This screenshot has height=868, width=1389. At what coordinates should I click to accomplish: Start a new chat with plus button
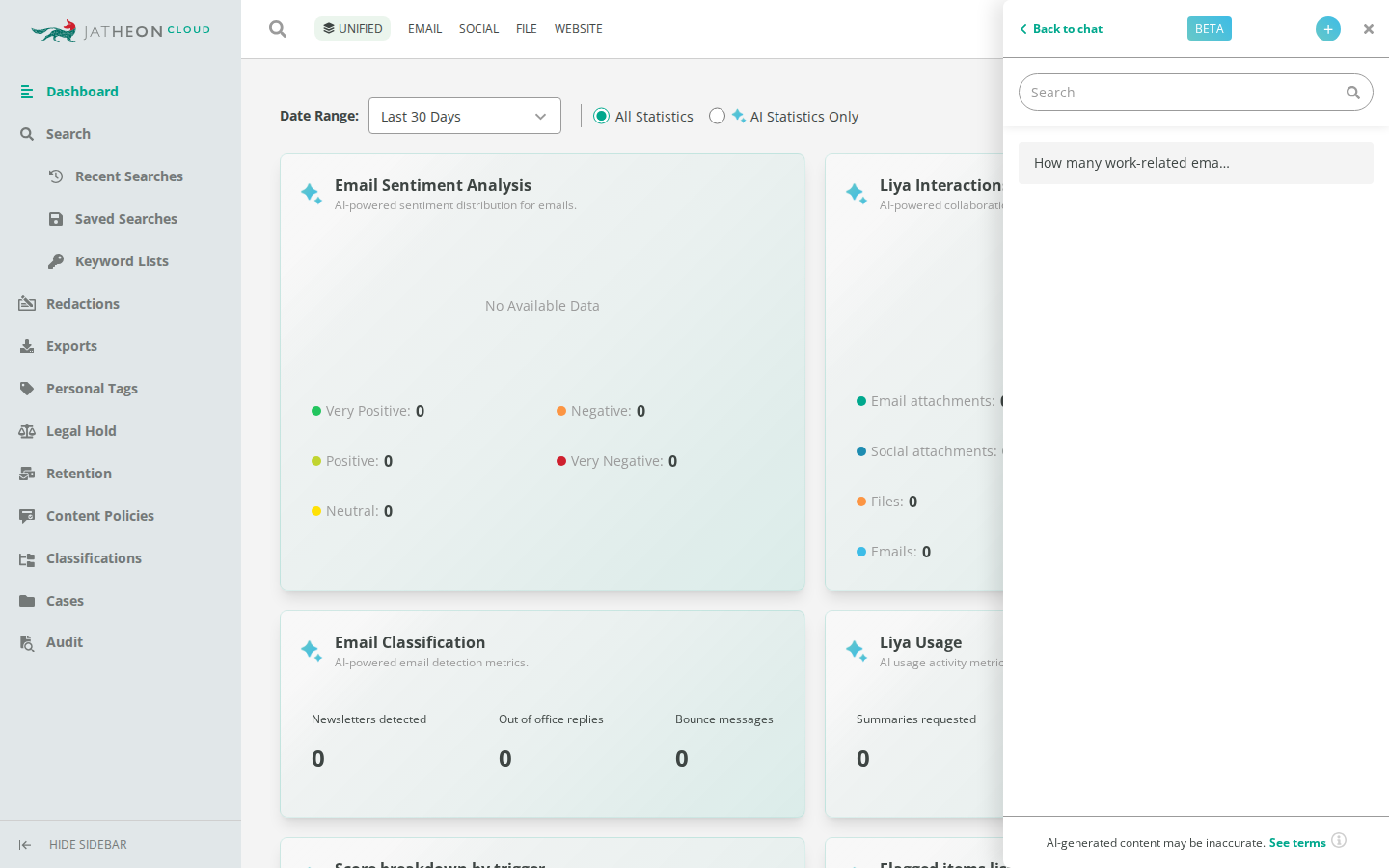(1328, 29)
